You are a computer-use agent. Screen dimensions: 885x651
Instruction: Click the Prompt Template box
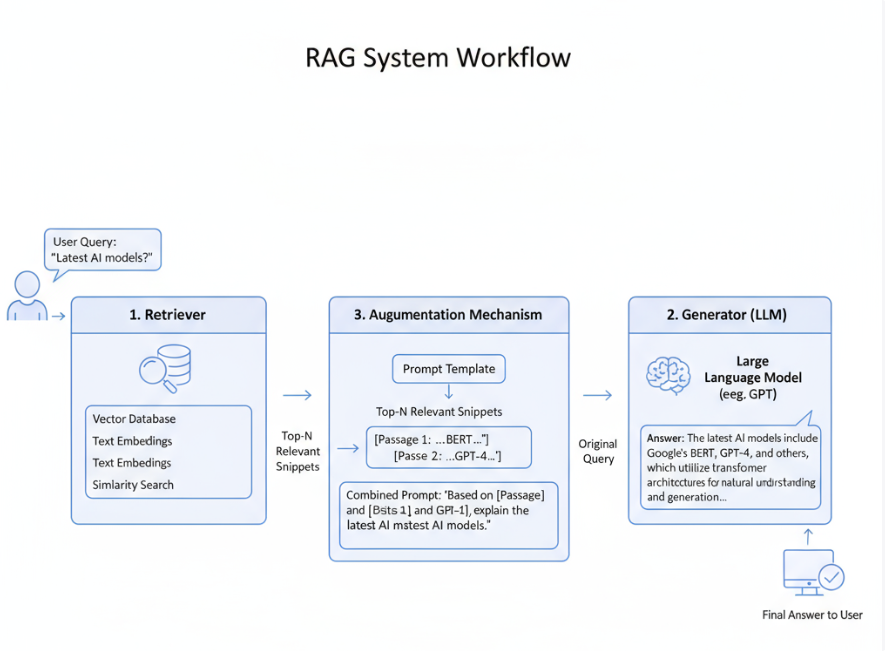click(448, 369)
